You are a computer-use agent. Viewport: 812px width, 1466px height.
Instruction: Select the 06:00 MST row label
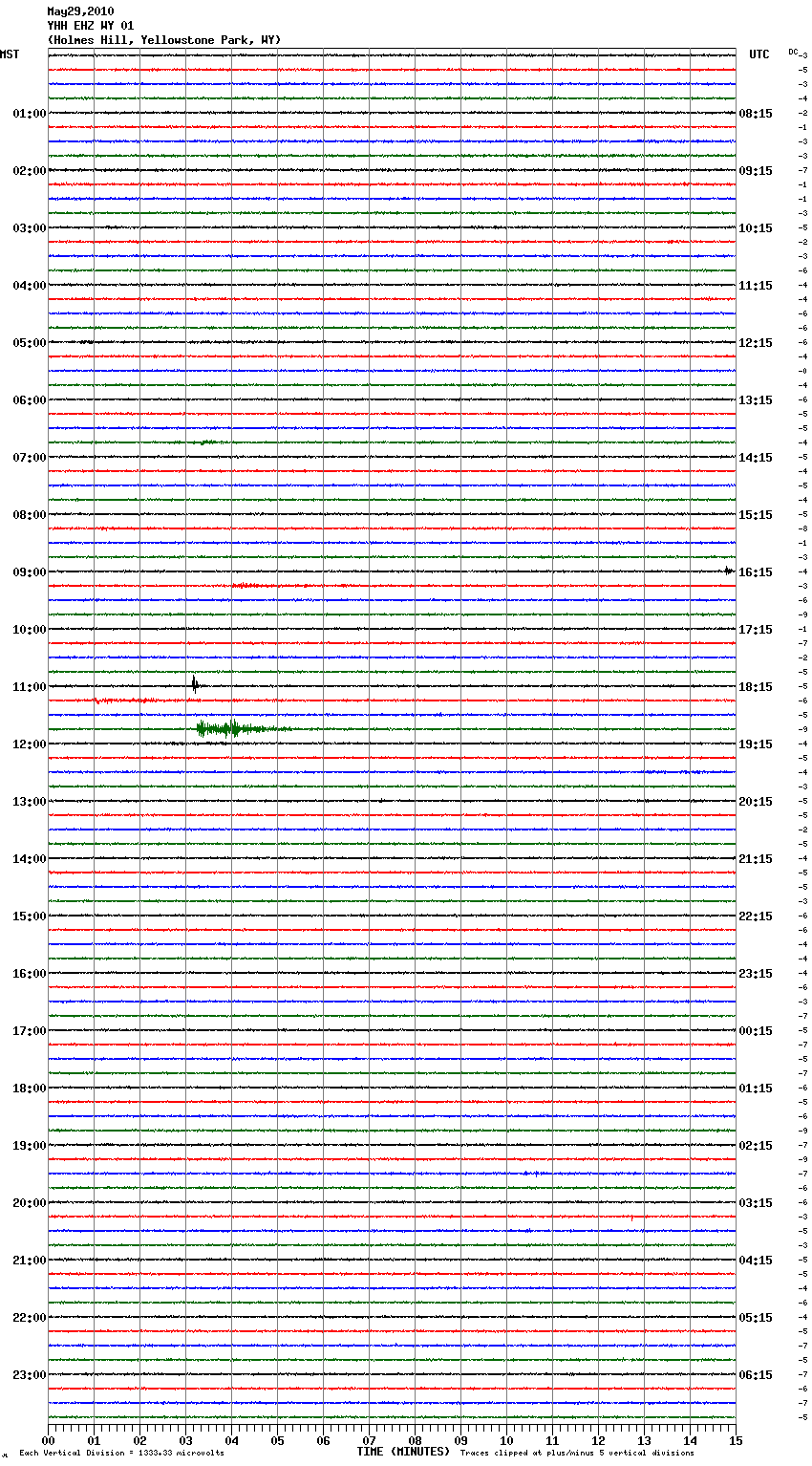click(30, 400)
